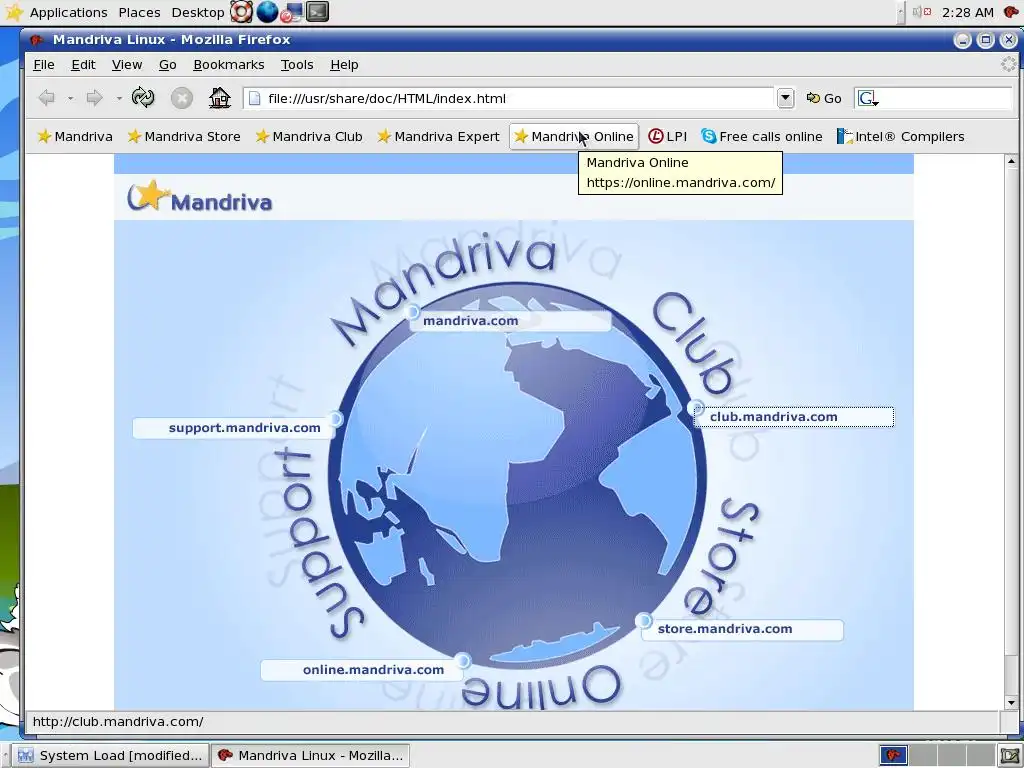Viewport: 1024px width, 768px height.
Task: Open the Go menu
Action: tap(167, 65)
